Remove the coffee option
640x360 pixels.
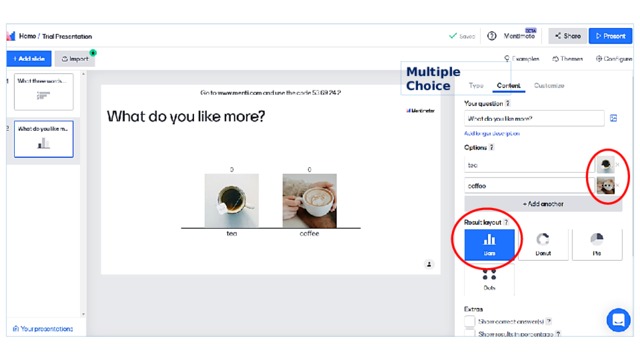click(x=618, y=185)
